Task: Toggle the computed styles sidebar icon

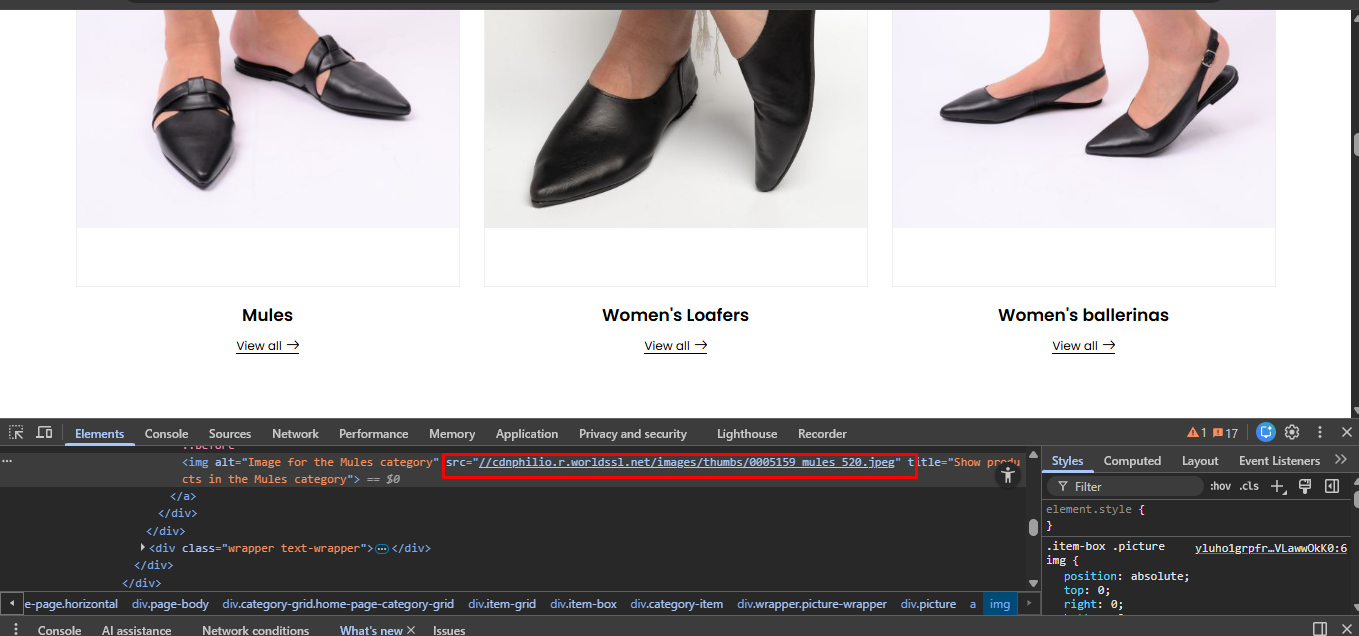Action: [1331, 486]
